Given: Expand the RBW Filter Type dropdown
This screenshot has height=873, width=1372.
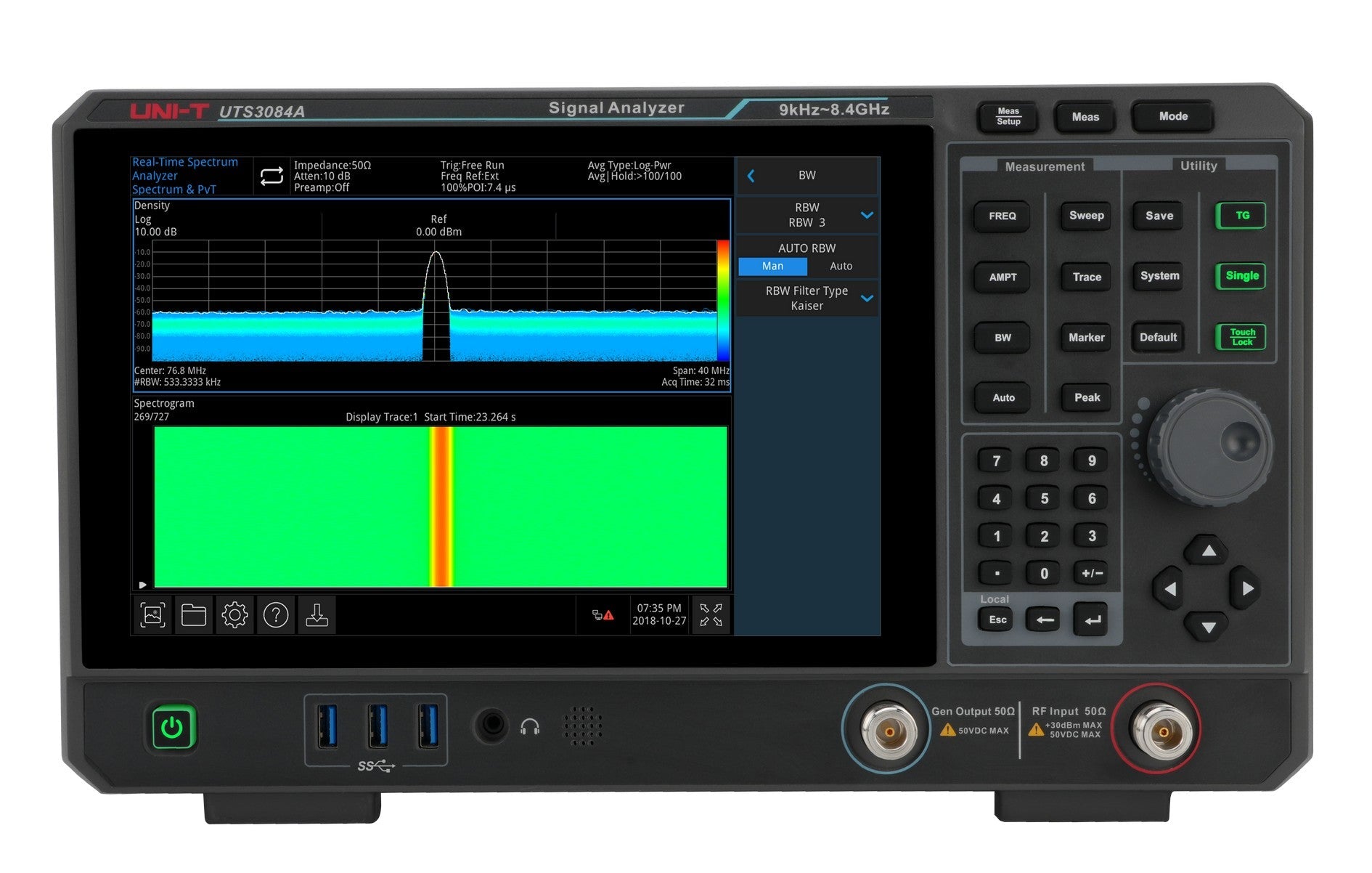Looking at the screenshot, I should (867, 299).
